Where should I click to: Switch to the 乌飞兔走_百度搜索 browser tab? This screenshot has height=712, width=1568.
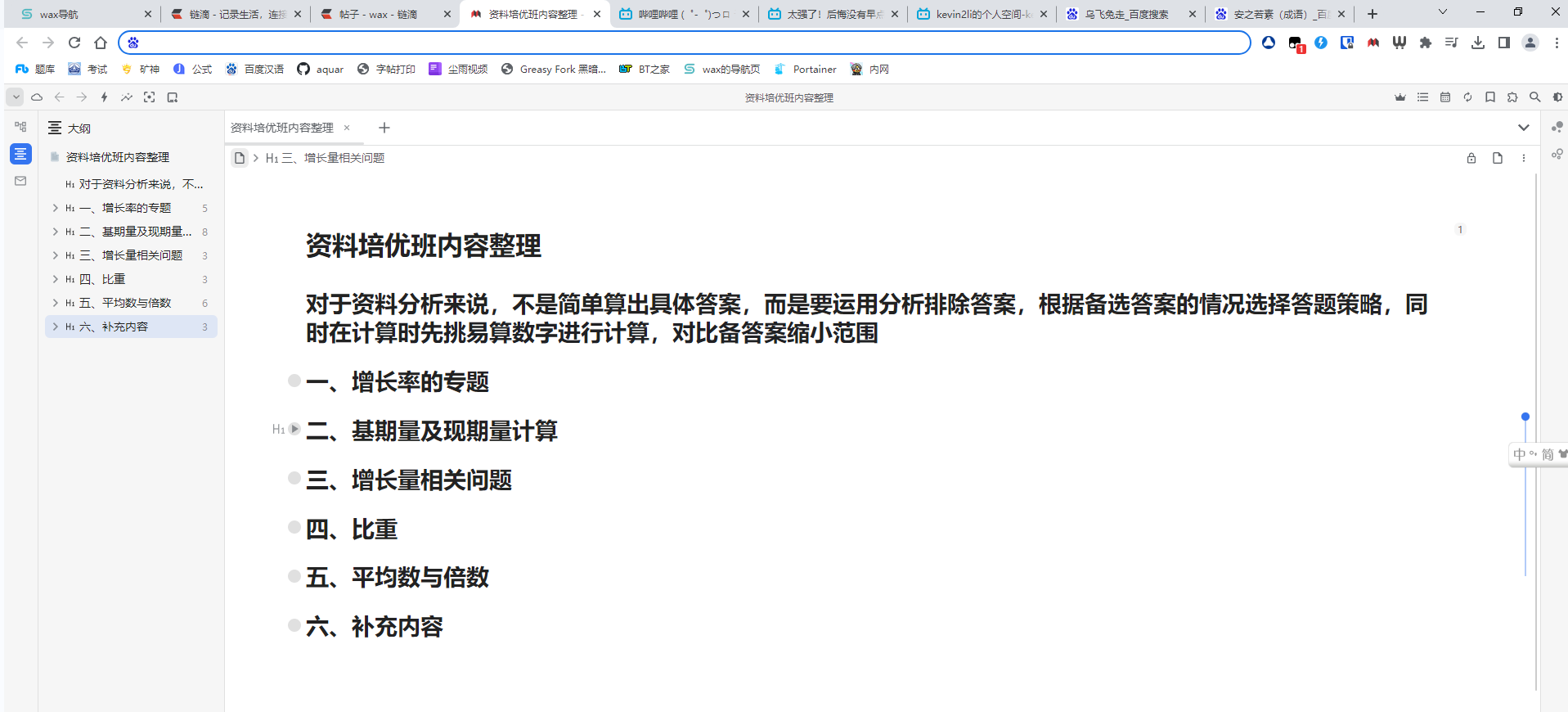coord(1130,14)
